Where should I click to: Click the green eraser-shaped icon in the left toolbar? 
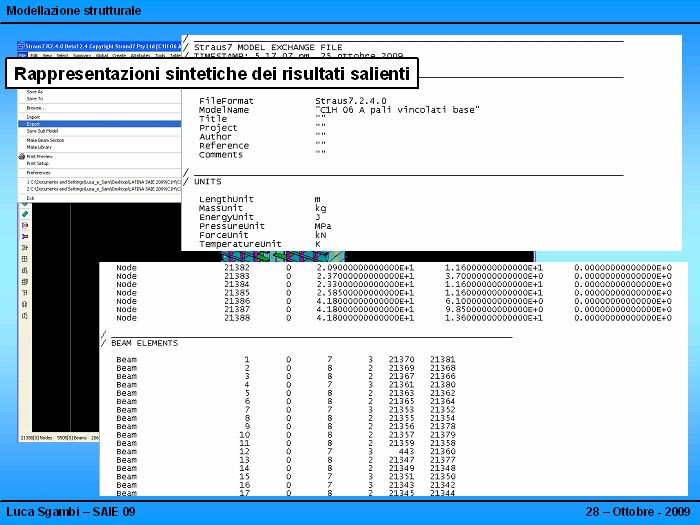(24, 215)
